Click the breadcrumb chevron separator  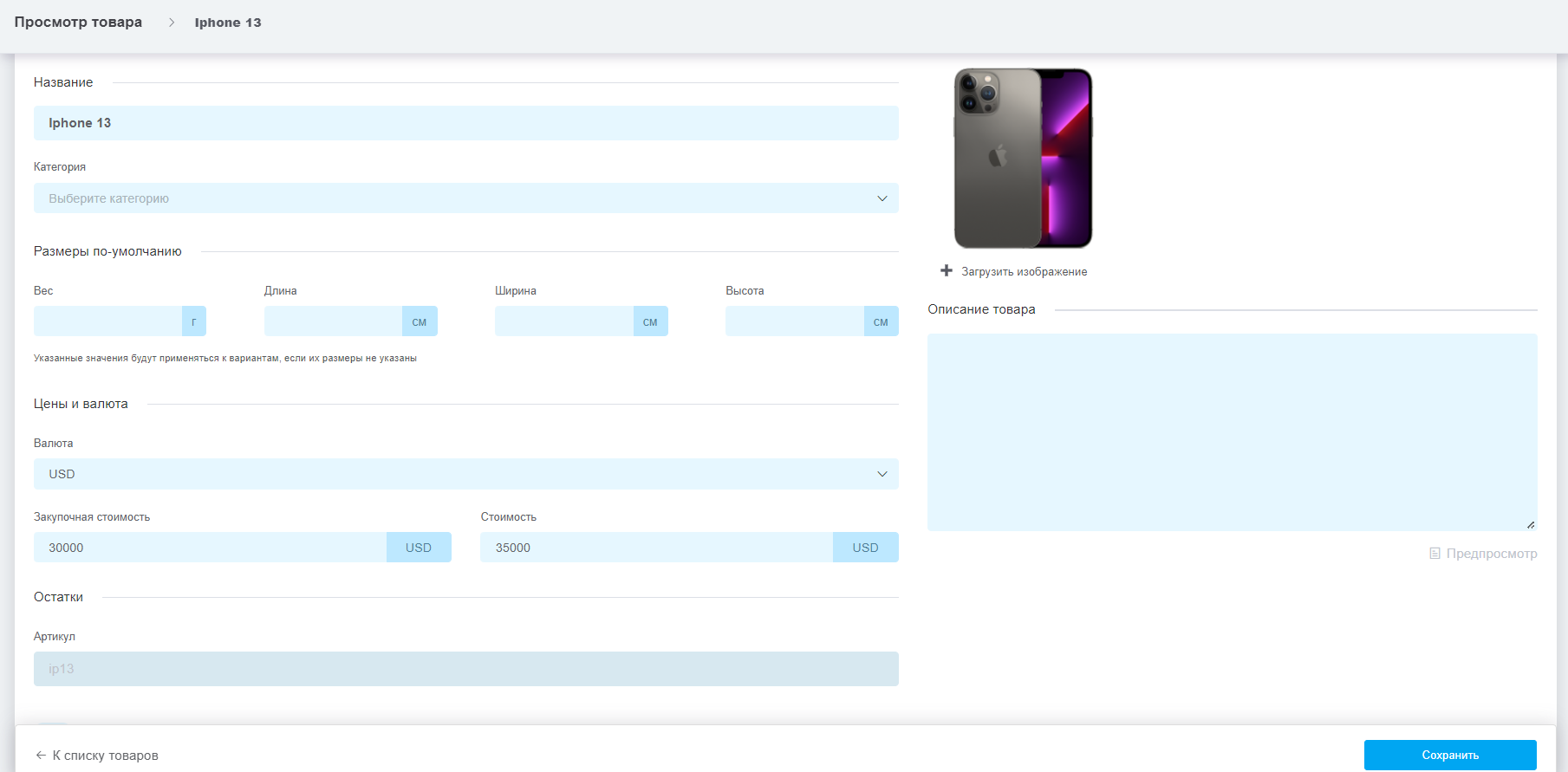(172, 23)
